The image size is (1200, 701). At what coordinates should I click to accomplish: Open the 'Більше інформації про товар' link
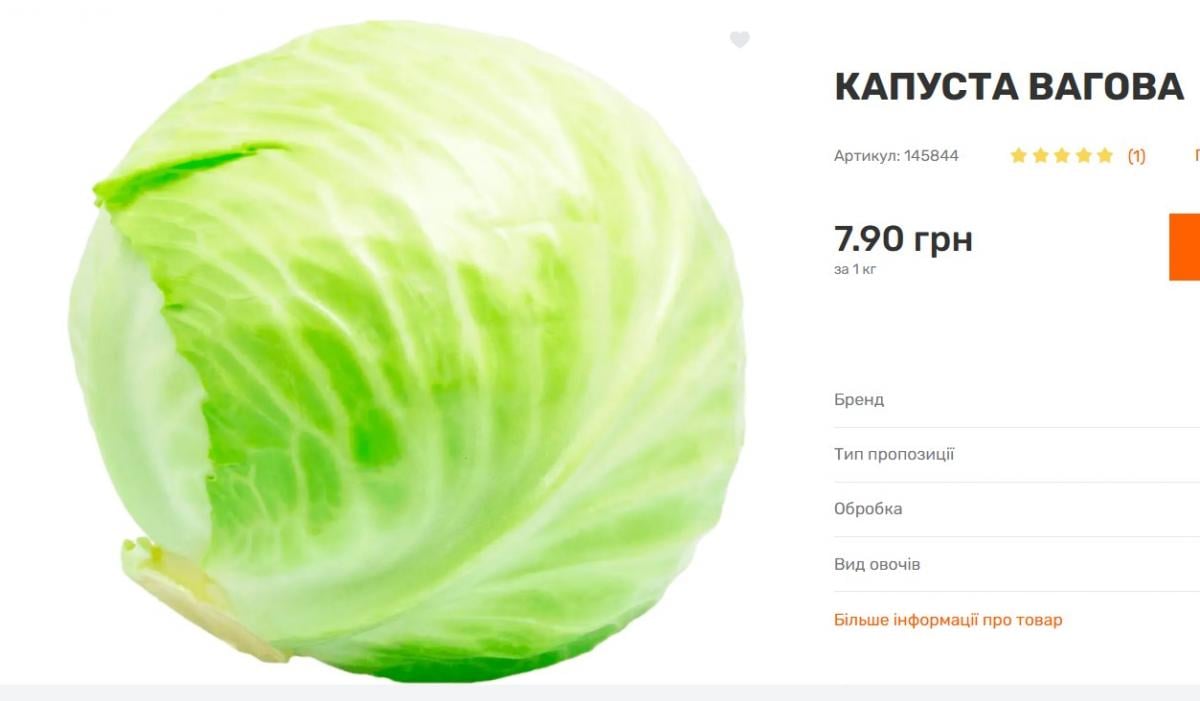(x=948, y=620)
